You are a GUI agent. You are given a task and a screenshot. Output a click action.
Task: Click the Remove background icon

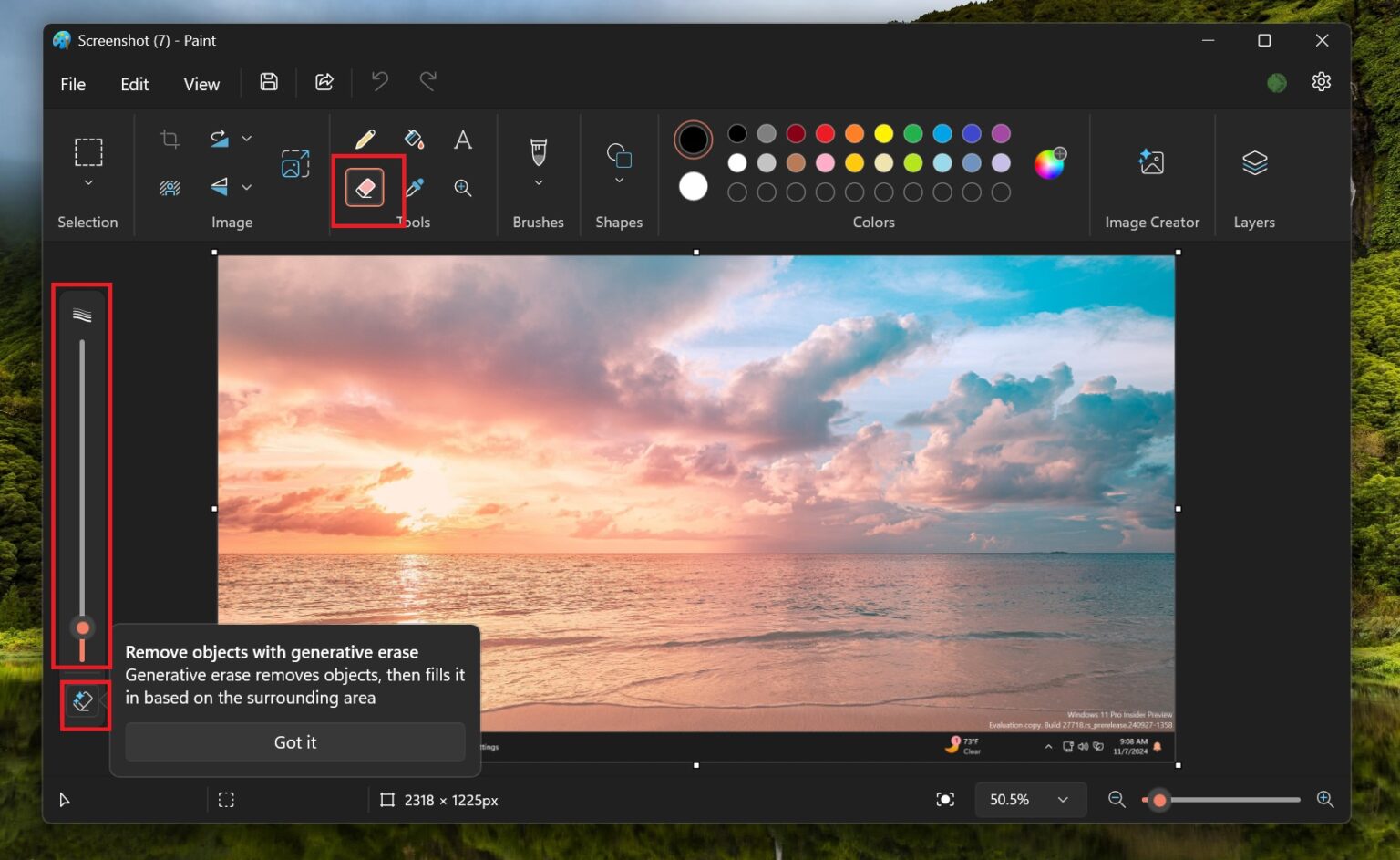point(169,187)
